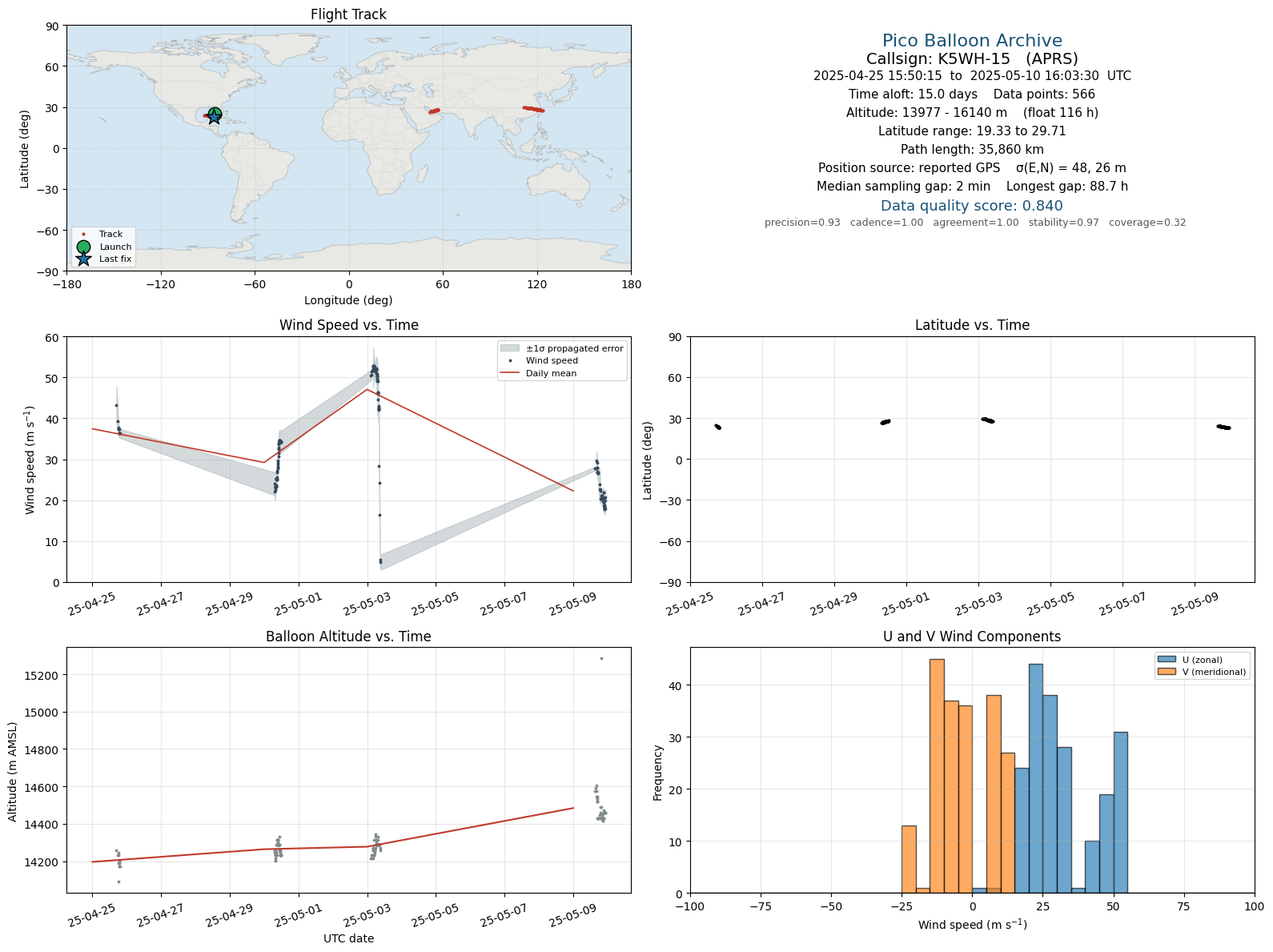1273x952 pixels.
Task: Click the "Balloon Altitude vs. Time" plot title
Action: [x=348, y=637]
